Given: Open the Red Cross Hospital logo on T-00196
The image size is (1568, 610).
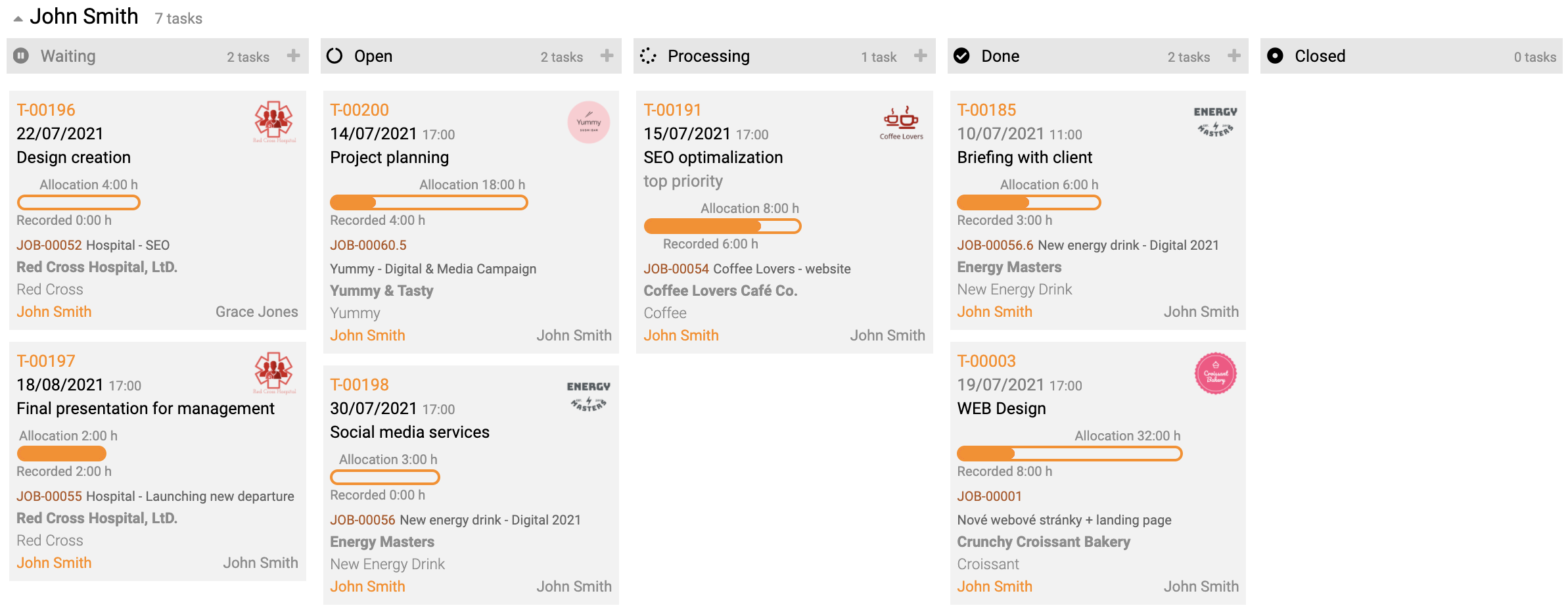Looking at the screenshot, I should 274,122.
